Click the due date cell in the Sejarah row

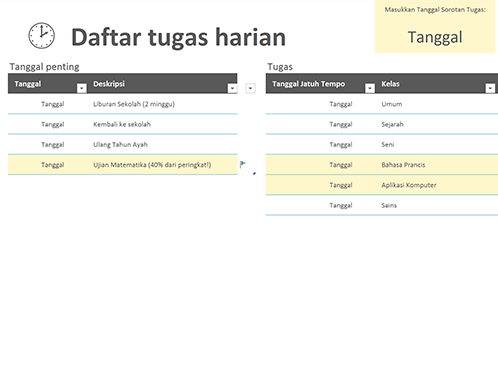click(341, 124)
